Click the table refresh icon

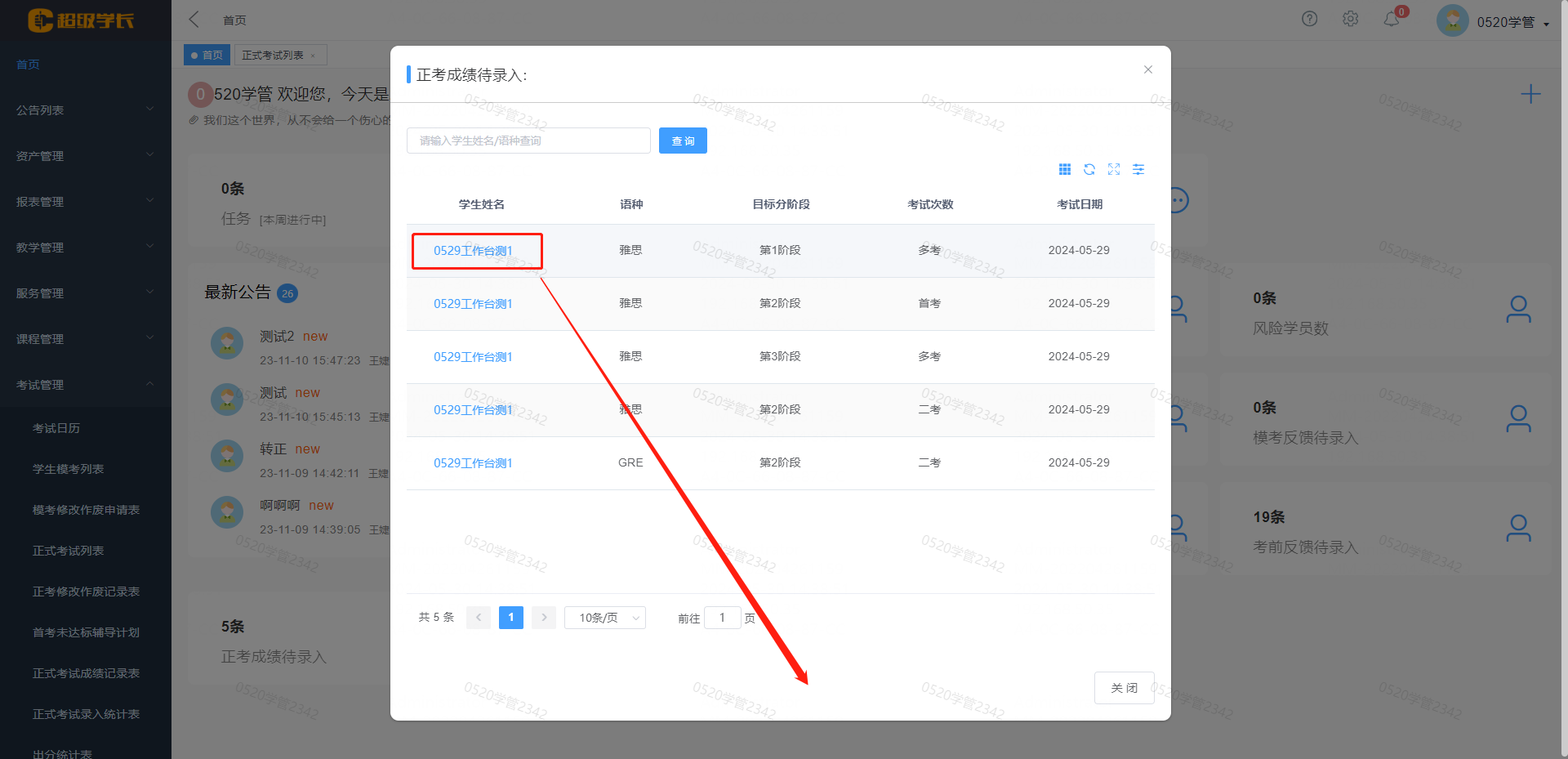tap(1089, 169)
